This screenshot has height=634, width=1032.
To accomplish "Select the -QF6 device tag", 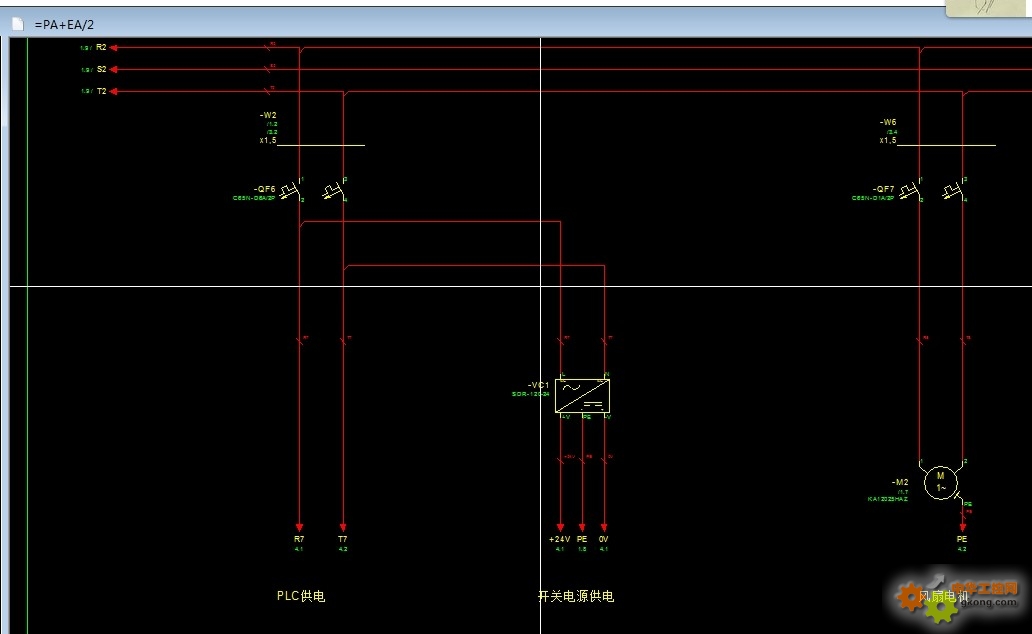I will (x=265, y=189).
